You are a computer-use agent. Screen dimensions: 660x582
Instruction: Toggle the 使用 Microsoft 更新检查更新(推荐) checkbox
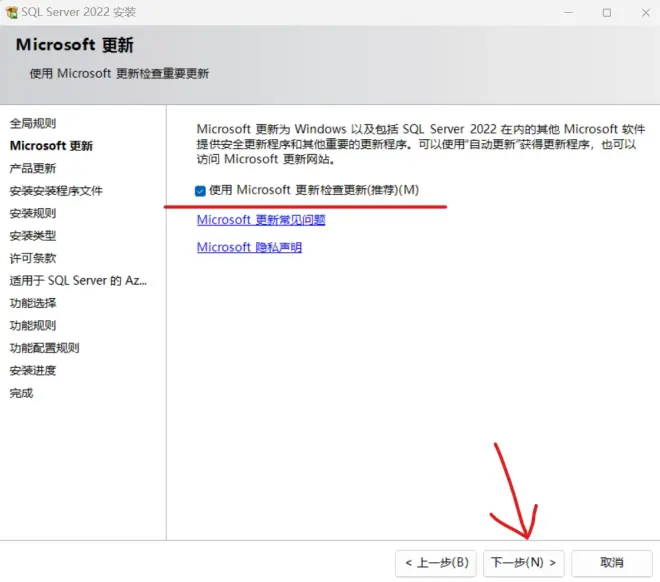pyautogui.click(x=200, y=191)
